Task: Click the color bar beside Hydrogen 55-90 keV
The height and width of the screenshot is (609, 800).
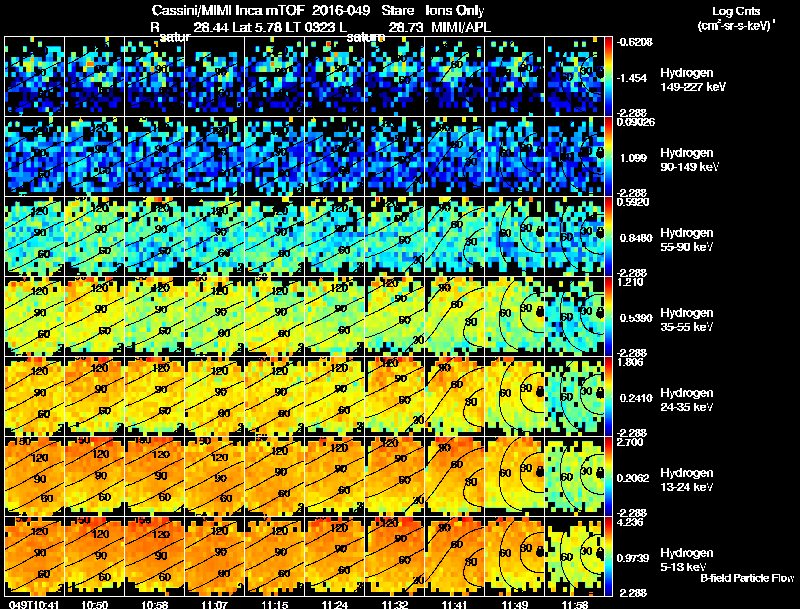Action: 608,236
